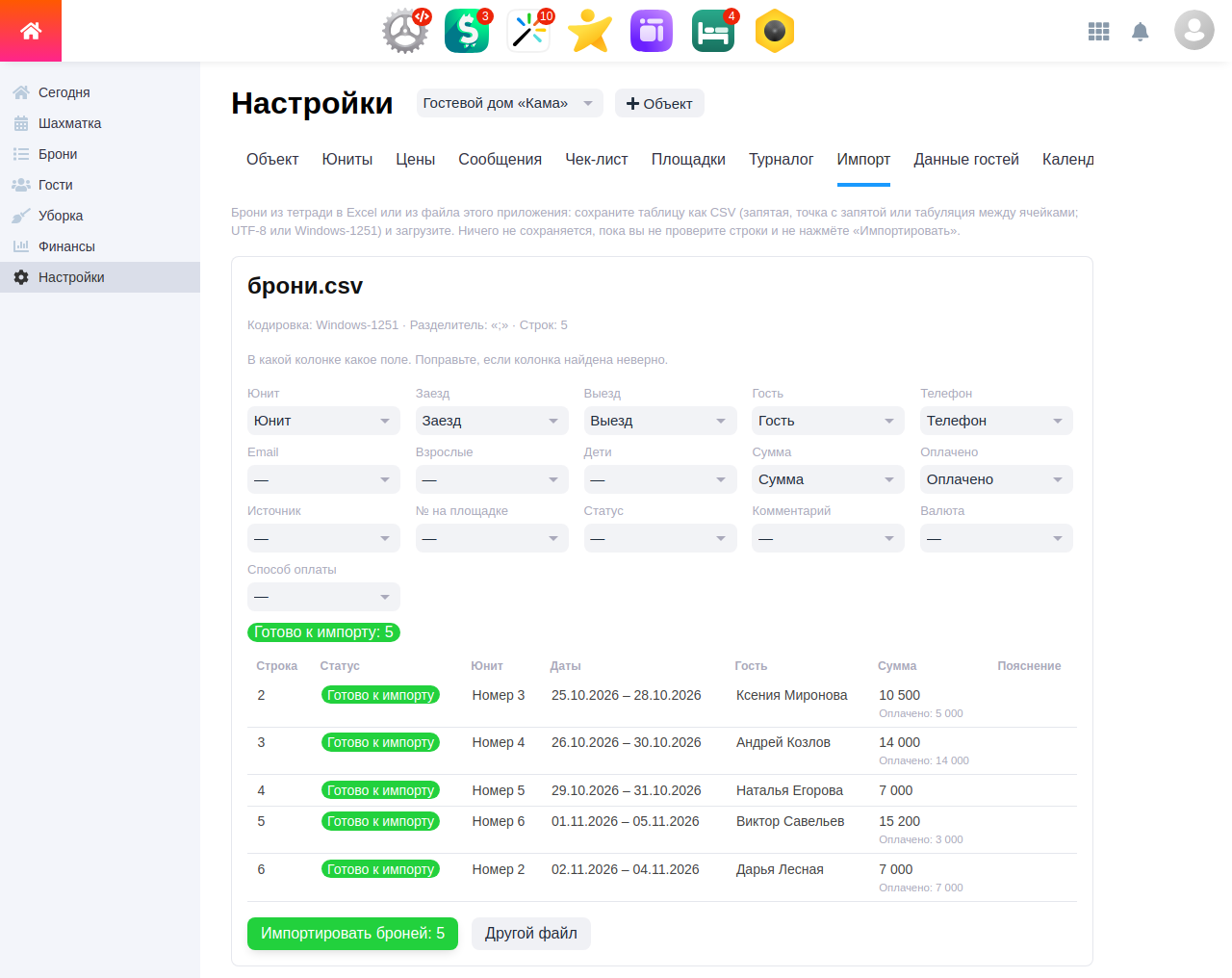Go to Сегодня in sidebar
Image resolution: width=1232 pixels, height=978 pixels.
click(x=100, y=92)
